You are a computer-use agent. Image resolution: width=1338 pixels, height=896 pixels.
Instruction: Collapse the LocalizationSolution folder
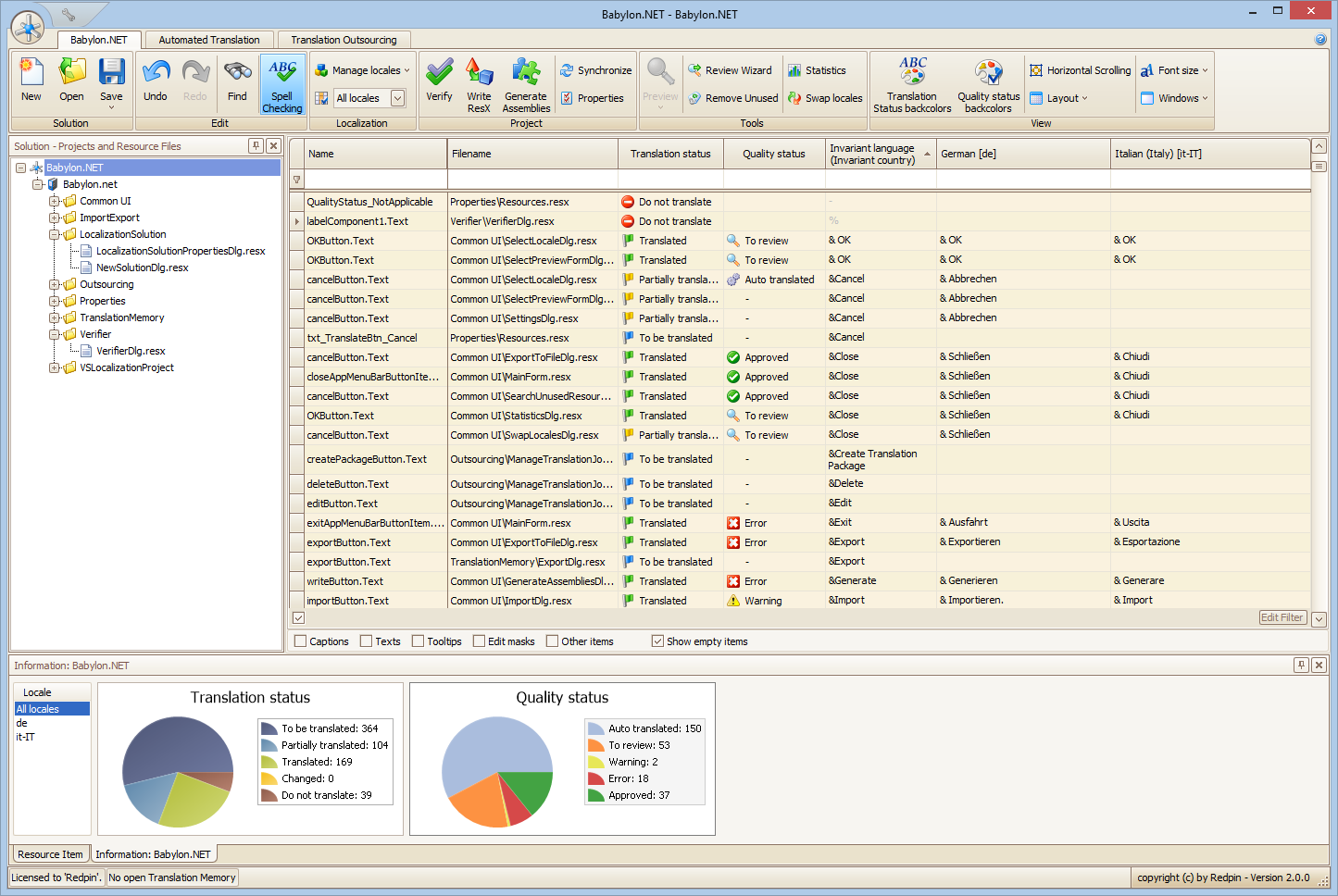pyautogui.click(x=54, y=234)
